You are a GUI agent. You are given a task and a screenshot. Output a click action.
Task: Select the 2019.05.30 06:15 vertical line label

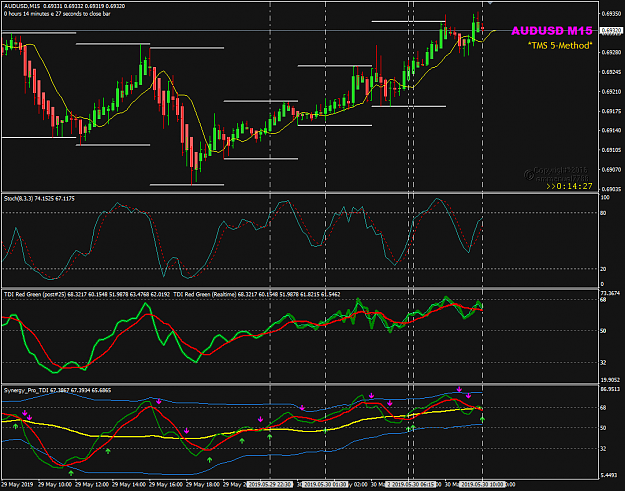[411, 485]
